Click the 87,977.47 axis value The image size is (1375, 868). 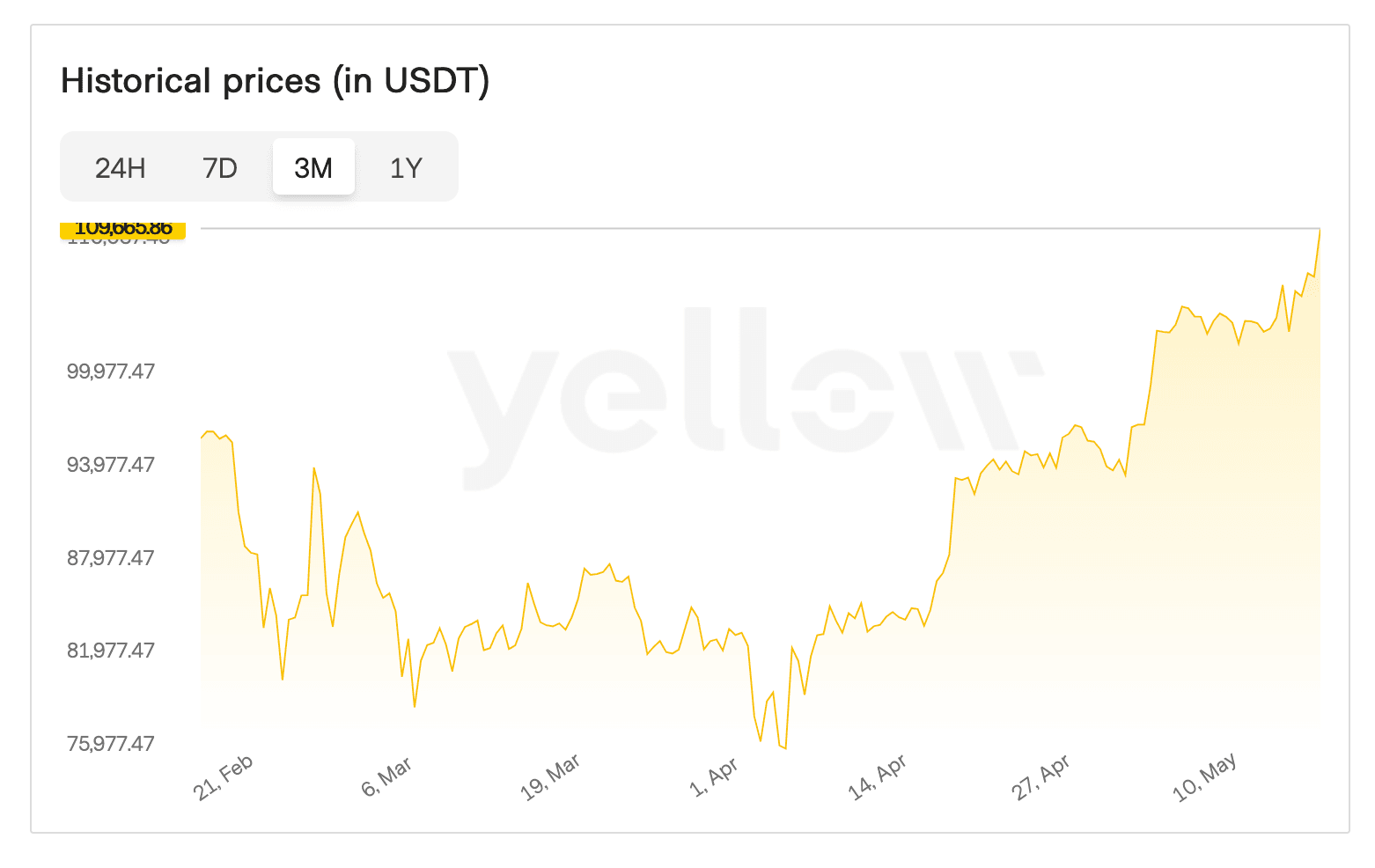coord(111,557)
